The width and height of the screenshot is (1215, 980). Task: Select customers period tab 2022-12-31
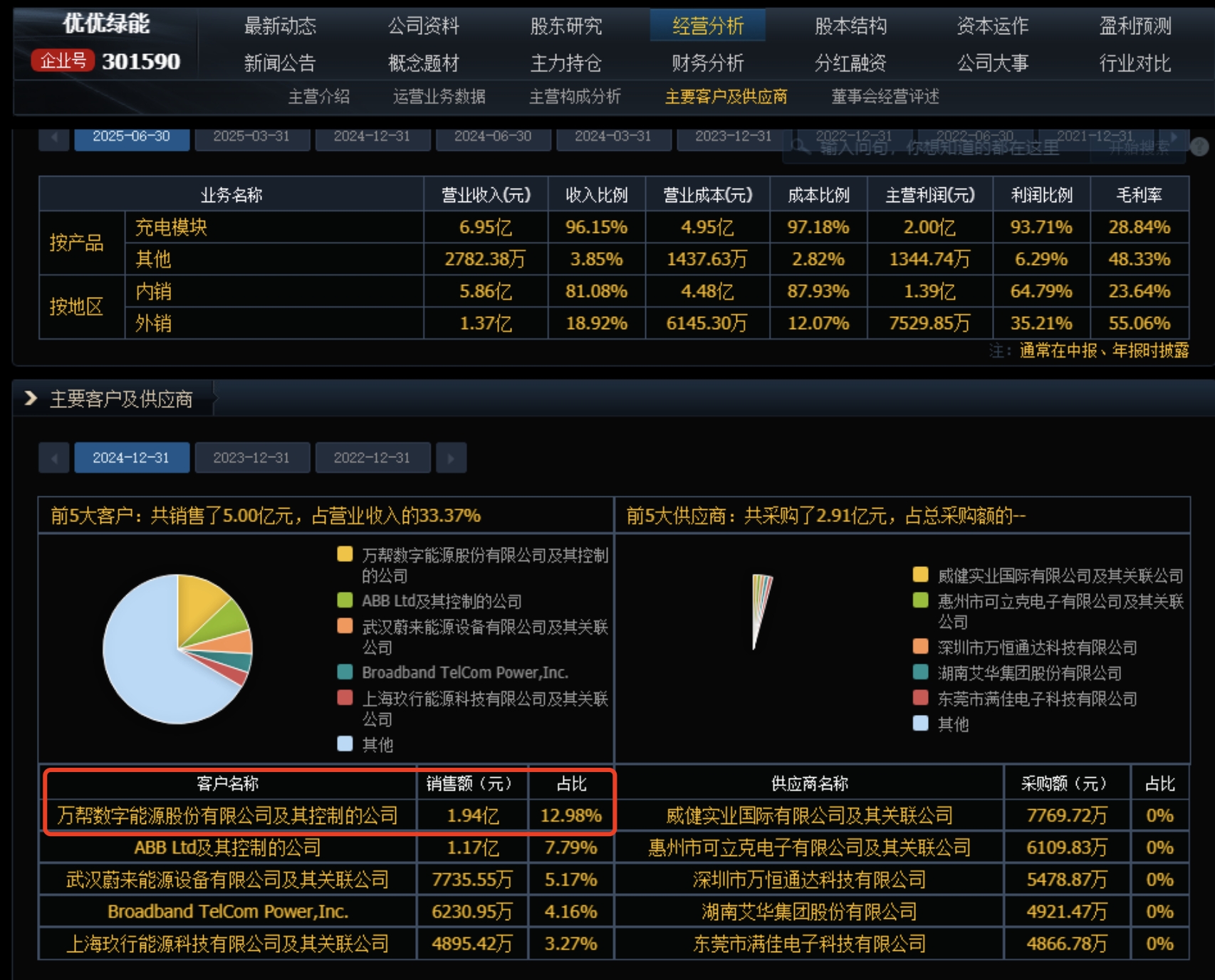point(372,458)
